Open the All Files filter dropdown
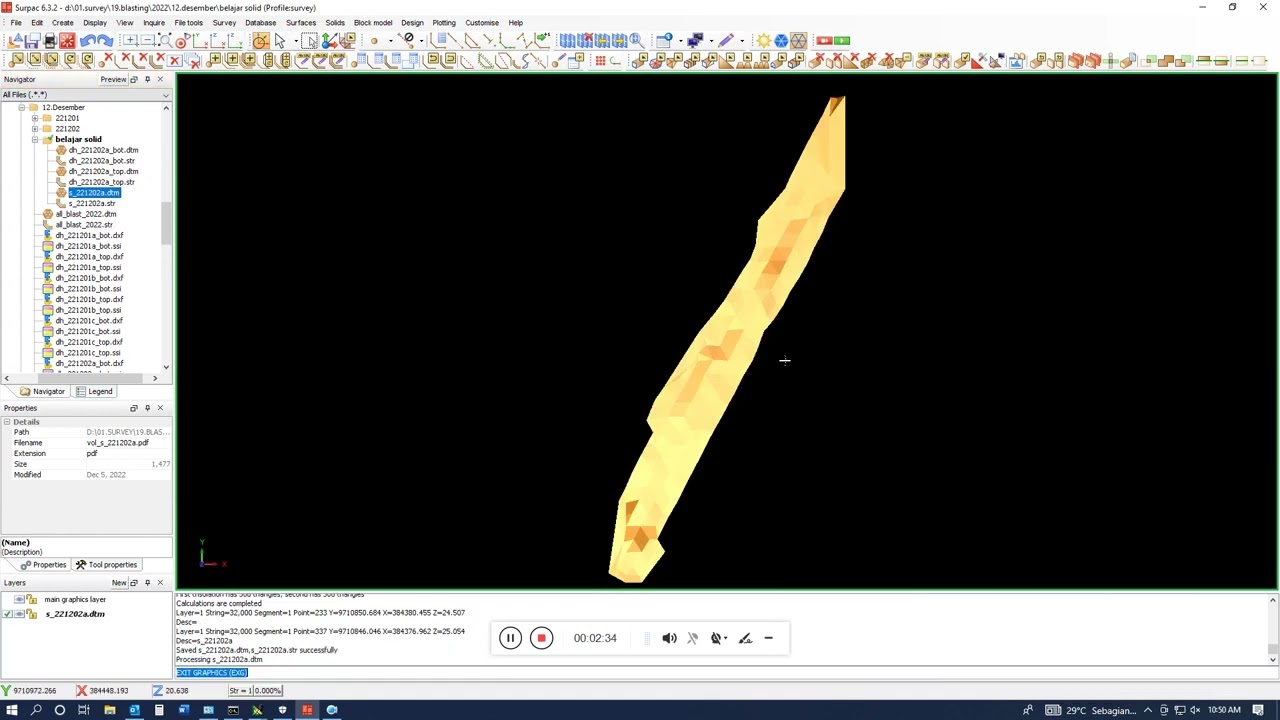 point(166,95)
